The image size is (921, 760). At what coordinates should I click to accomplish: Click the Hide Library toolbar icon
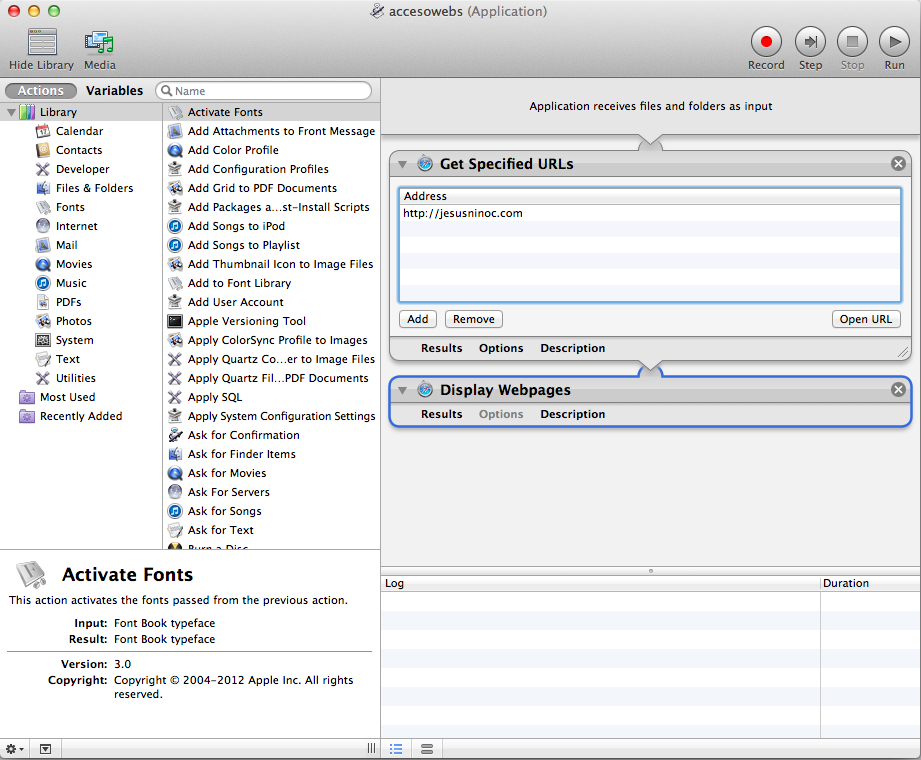pos(42,43)
